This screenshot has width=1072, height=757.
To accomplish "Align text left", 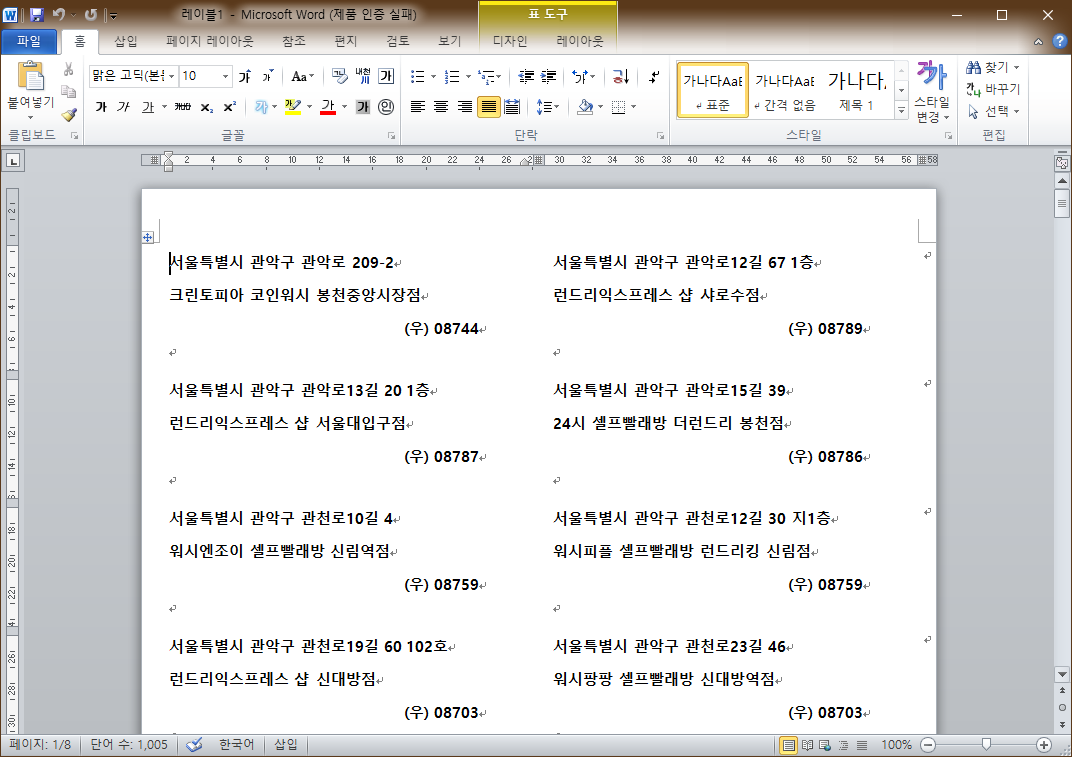I will (418, 107).
